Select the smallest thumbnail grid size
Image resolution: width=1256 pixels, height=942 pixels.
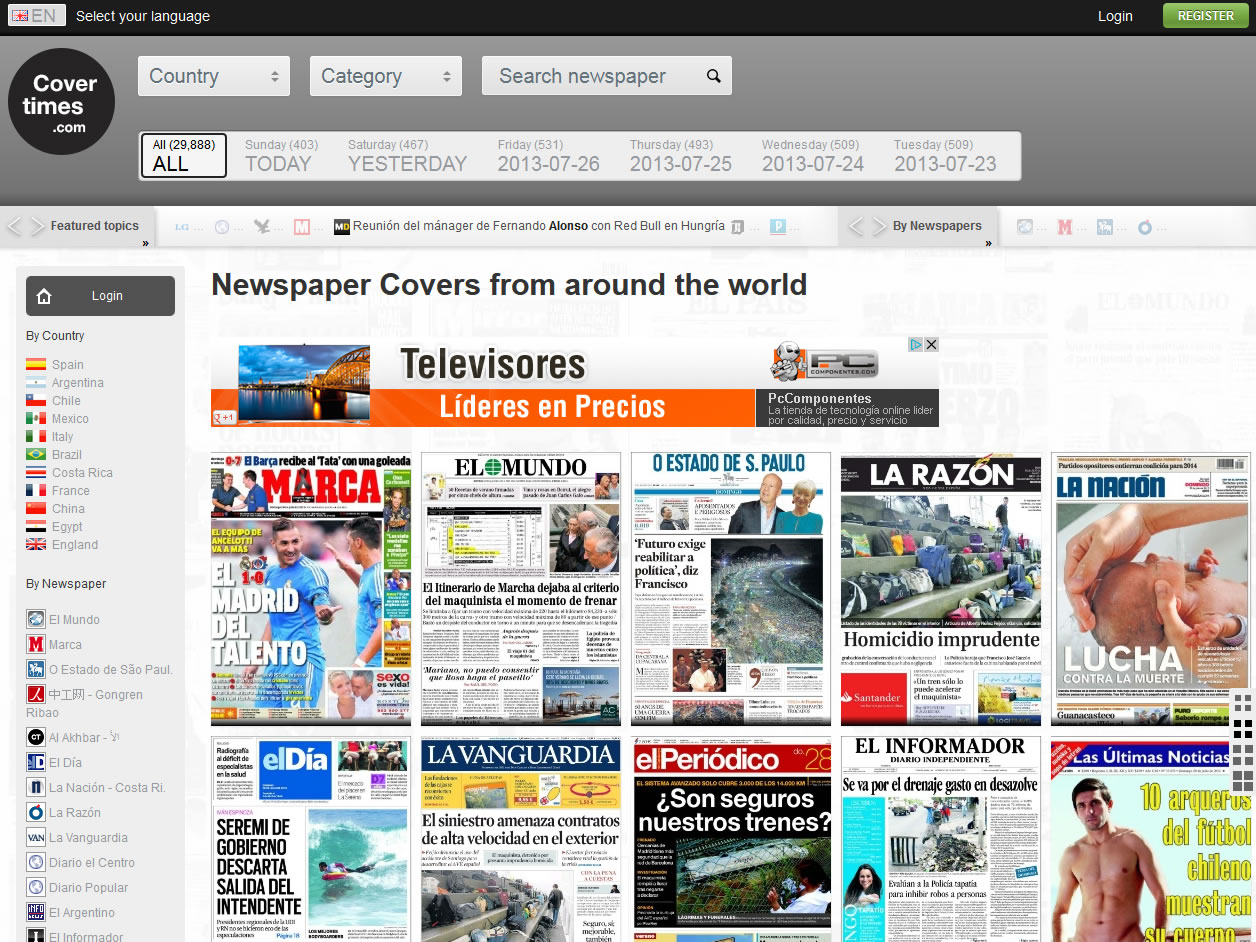(x=1243, y=702)
